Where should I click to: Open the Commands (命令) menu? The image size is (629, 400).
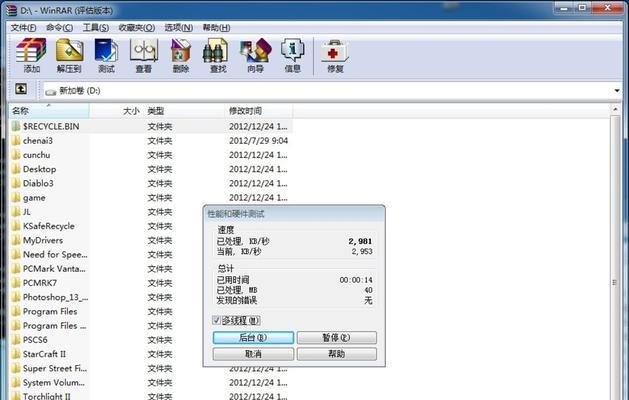point(59,27)
